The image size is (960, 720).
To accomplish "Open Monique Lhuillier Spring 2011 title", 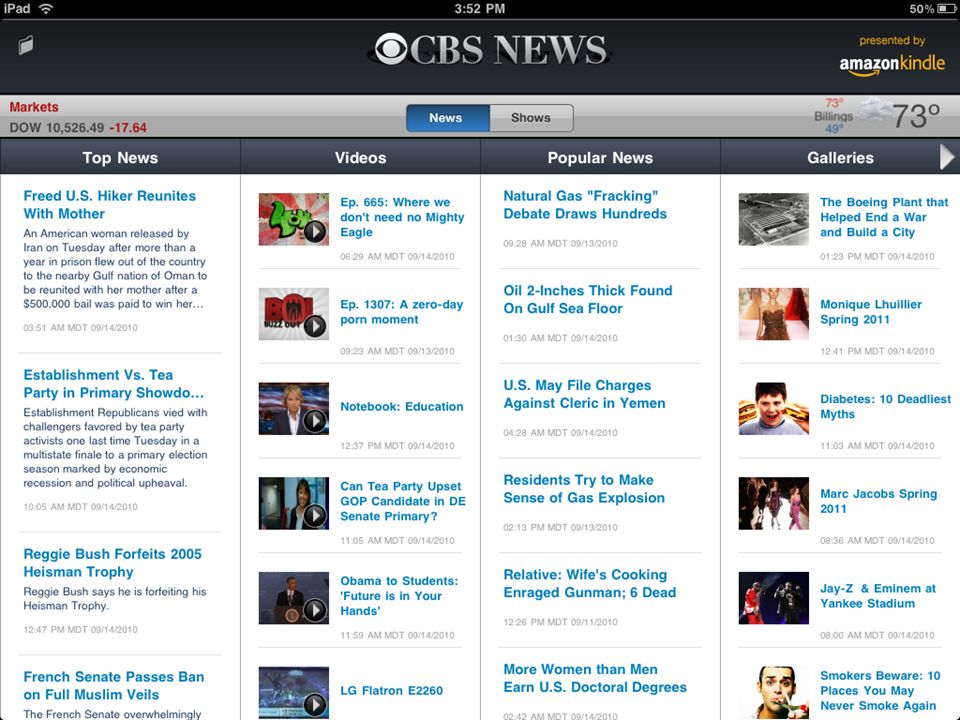I will tap(871, 312).
